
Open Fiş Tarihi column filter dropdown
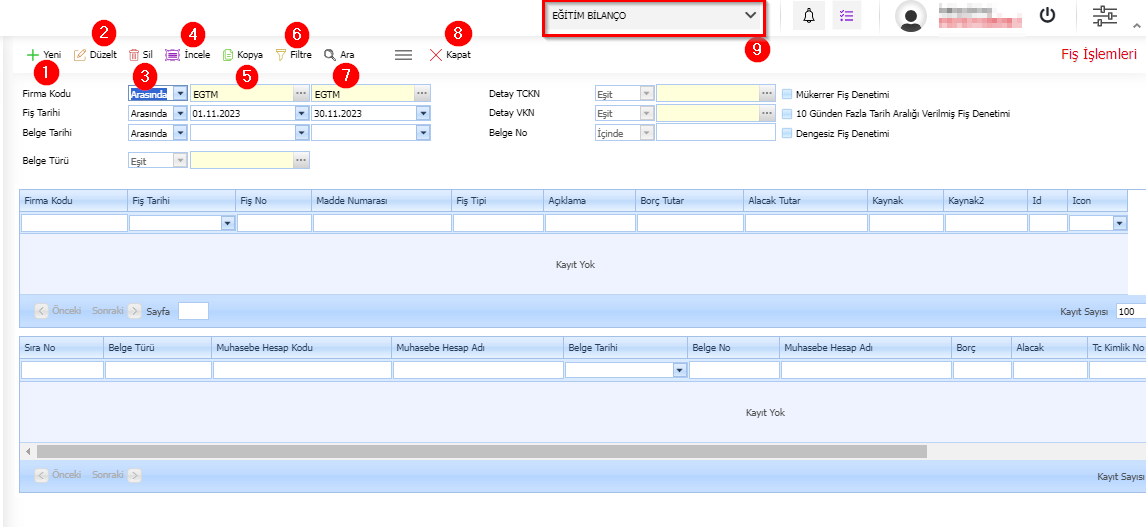coord(227,223)
